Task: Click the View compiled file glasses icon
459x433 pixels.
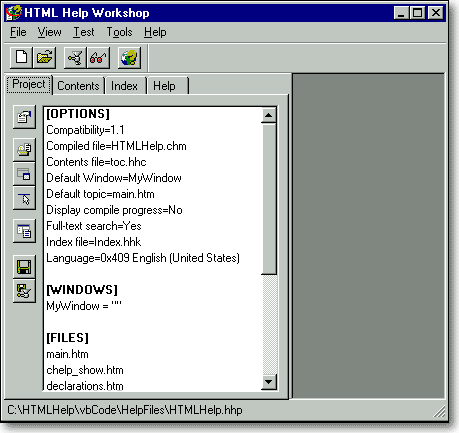Action: point(98,58)
